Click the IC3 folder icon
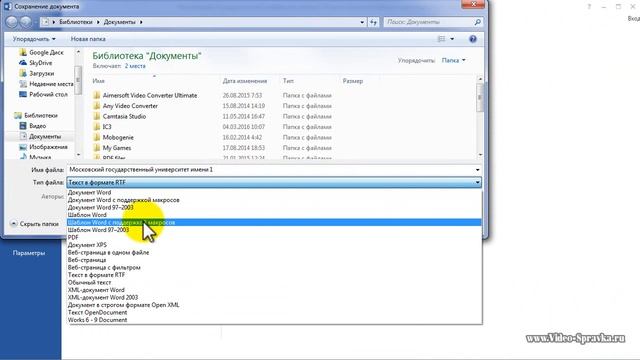The height and width of the screenshot is (360, 640). (x=97, y=127)
